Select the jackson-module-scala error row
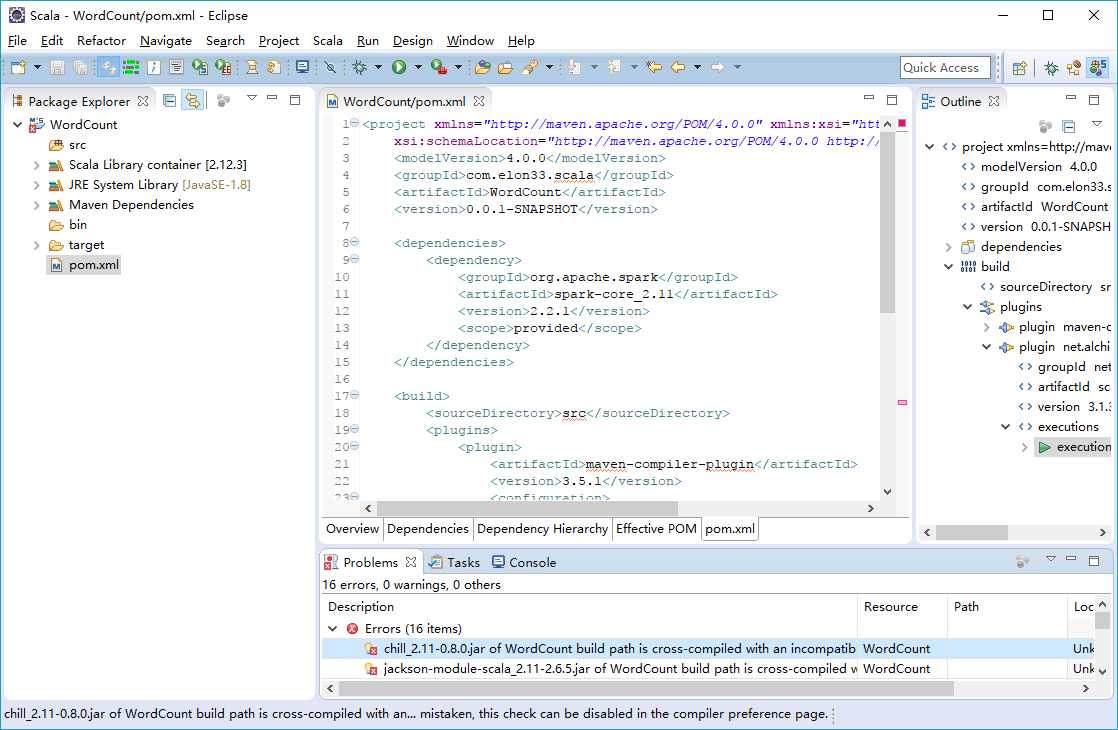This screenshot has height=730, width=1118. [707, 669]
